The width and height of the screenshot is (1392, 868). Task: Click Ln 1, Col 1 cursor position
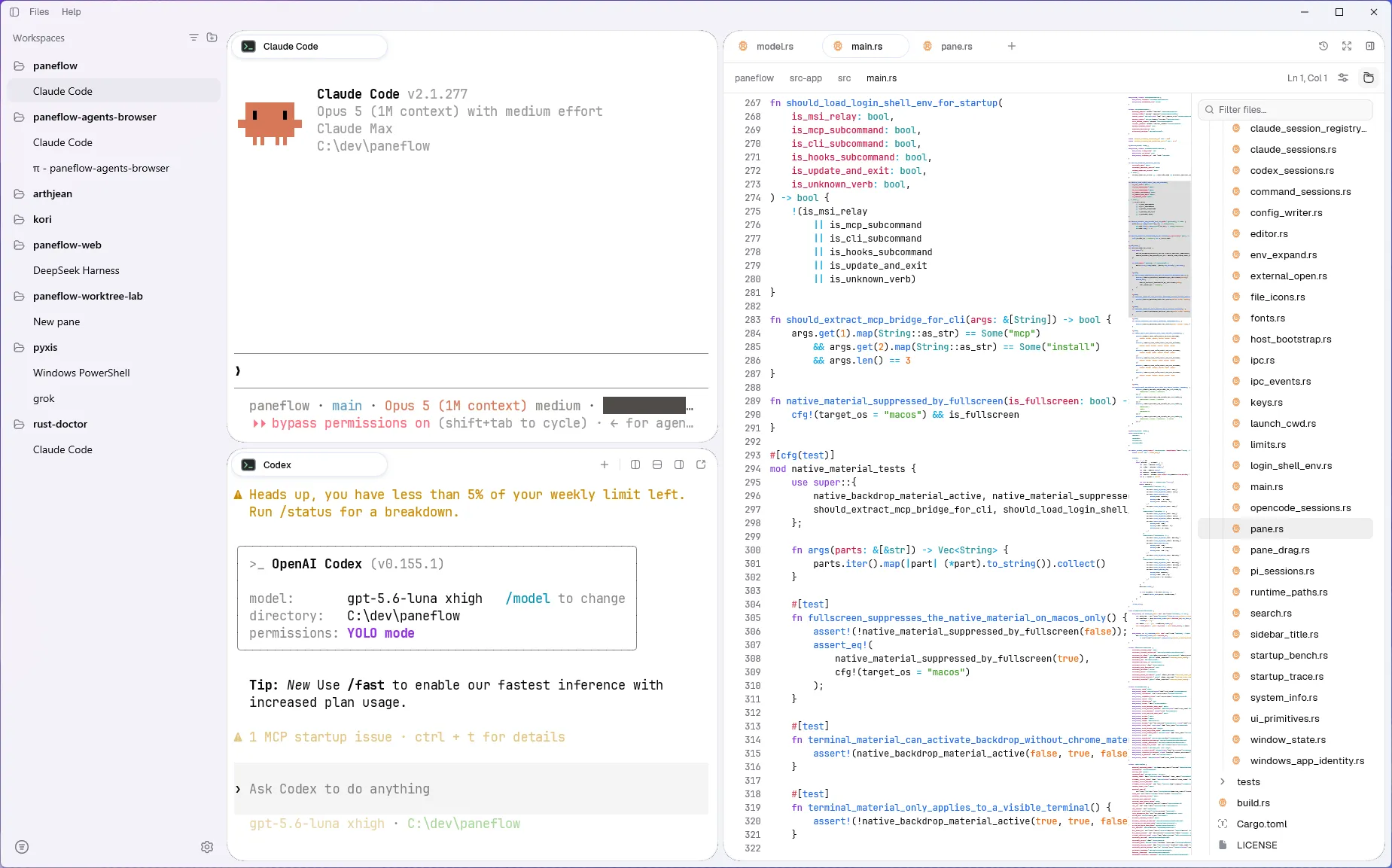tap(1307, 78)
